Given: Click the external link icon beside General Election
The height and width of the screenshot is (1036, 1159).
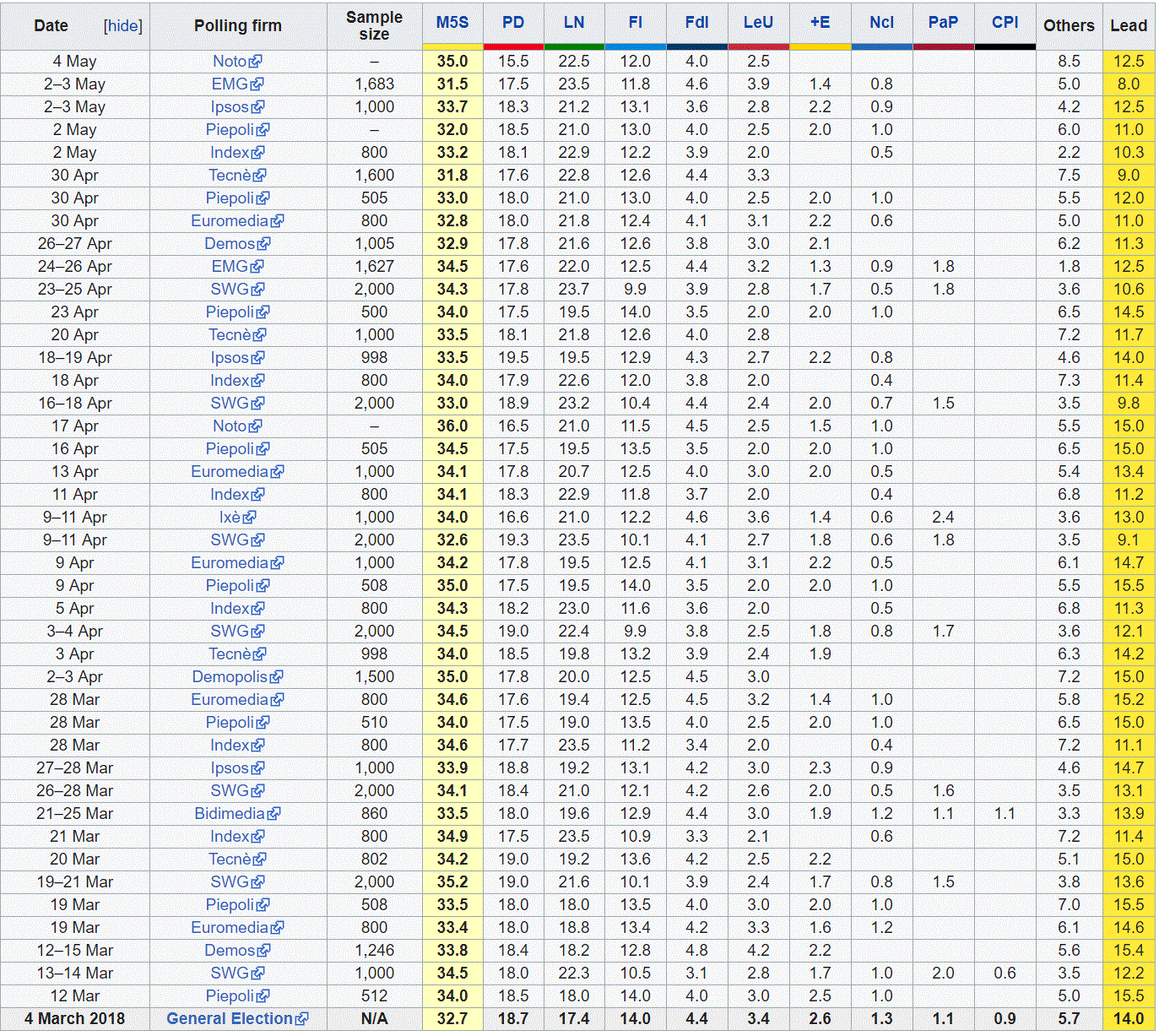Looking at the screenshot, I should click(x=301, y=1019).
